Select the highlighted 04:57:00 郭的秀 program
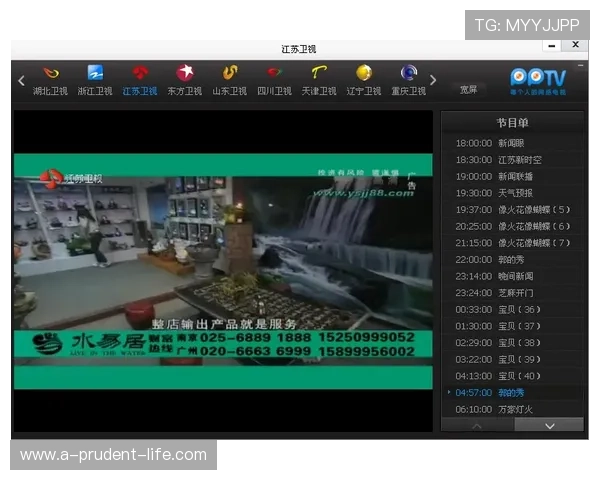 512,393
